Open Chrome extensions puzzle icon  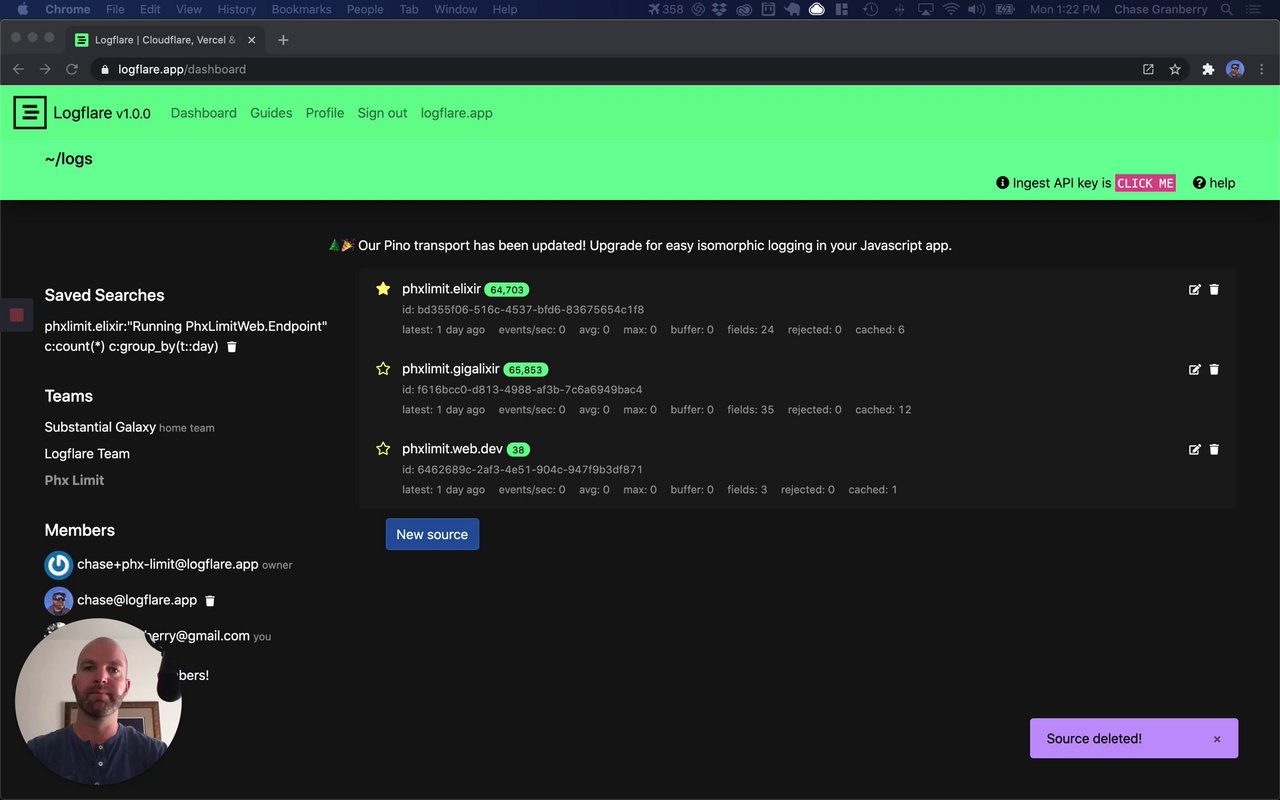pyautogui.click(x=1208, y=69)
